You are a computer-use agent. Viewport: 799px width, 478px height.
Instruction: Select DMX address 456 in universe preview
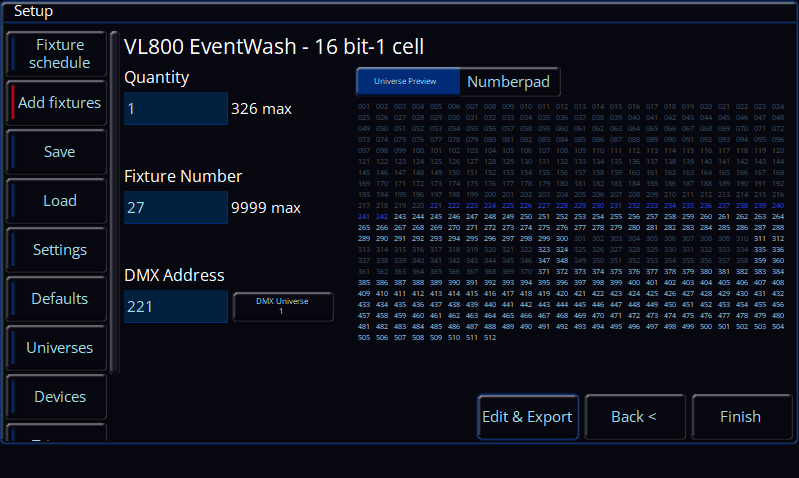click(778, 304)
